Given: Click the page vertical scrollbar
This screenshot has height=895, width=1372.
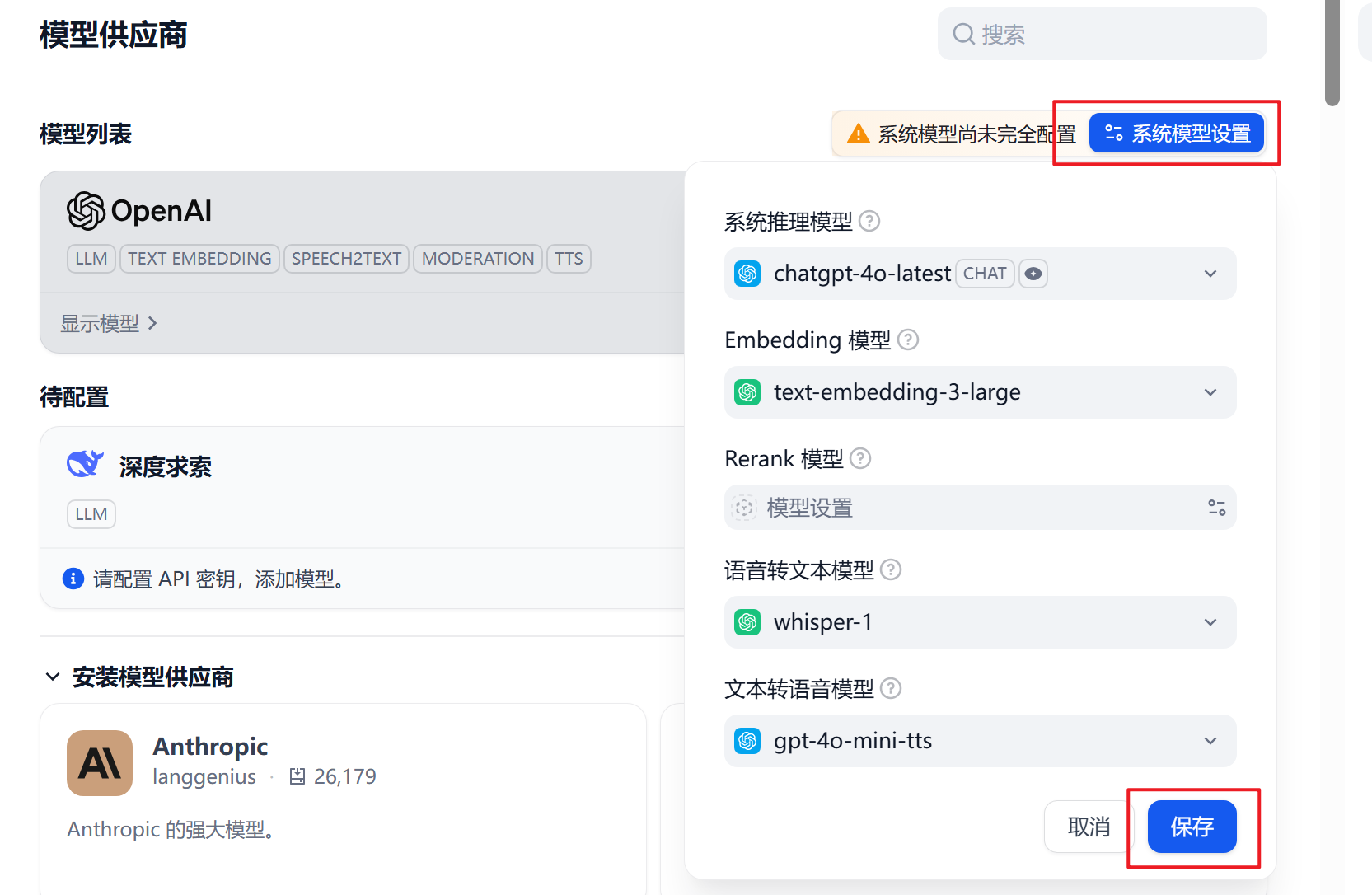Looking at the screenshot, I should [1332, 53].
